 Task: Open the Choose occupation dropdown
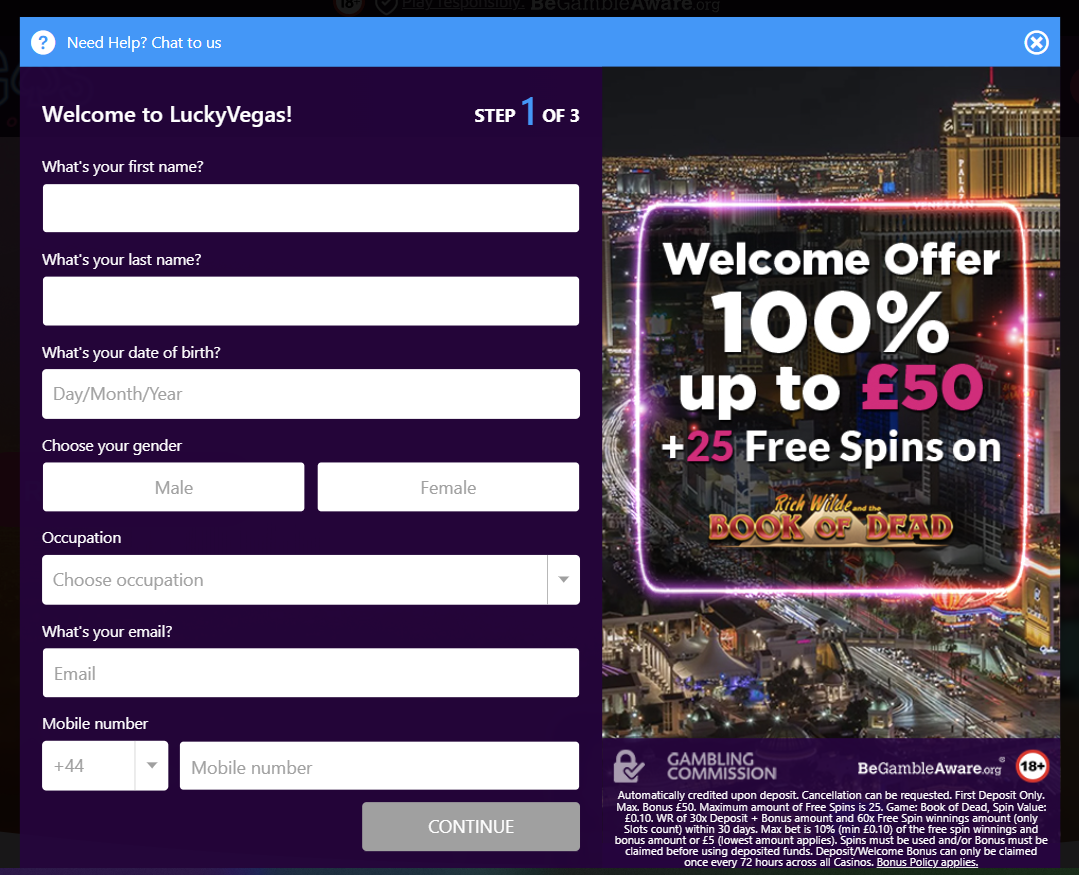[311, 580]
